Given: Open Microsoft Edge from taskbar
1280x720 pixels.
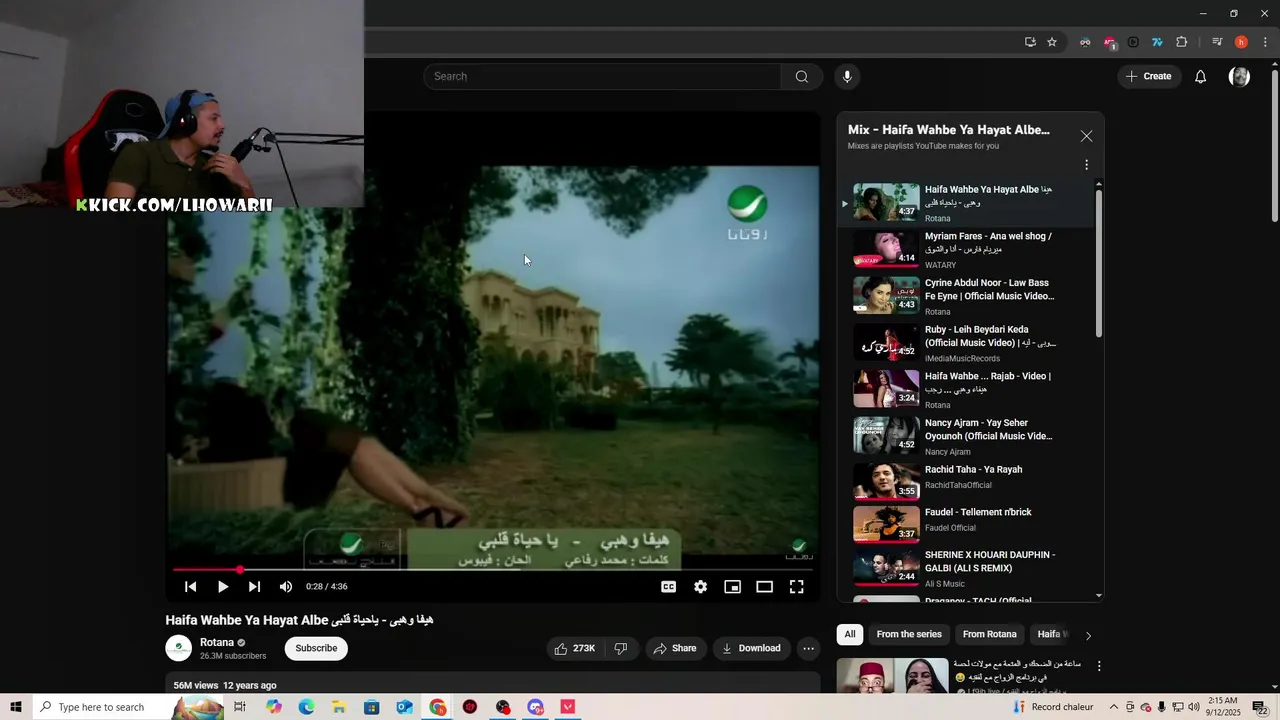Looking at the screenshot, I should 306,707.
